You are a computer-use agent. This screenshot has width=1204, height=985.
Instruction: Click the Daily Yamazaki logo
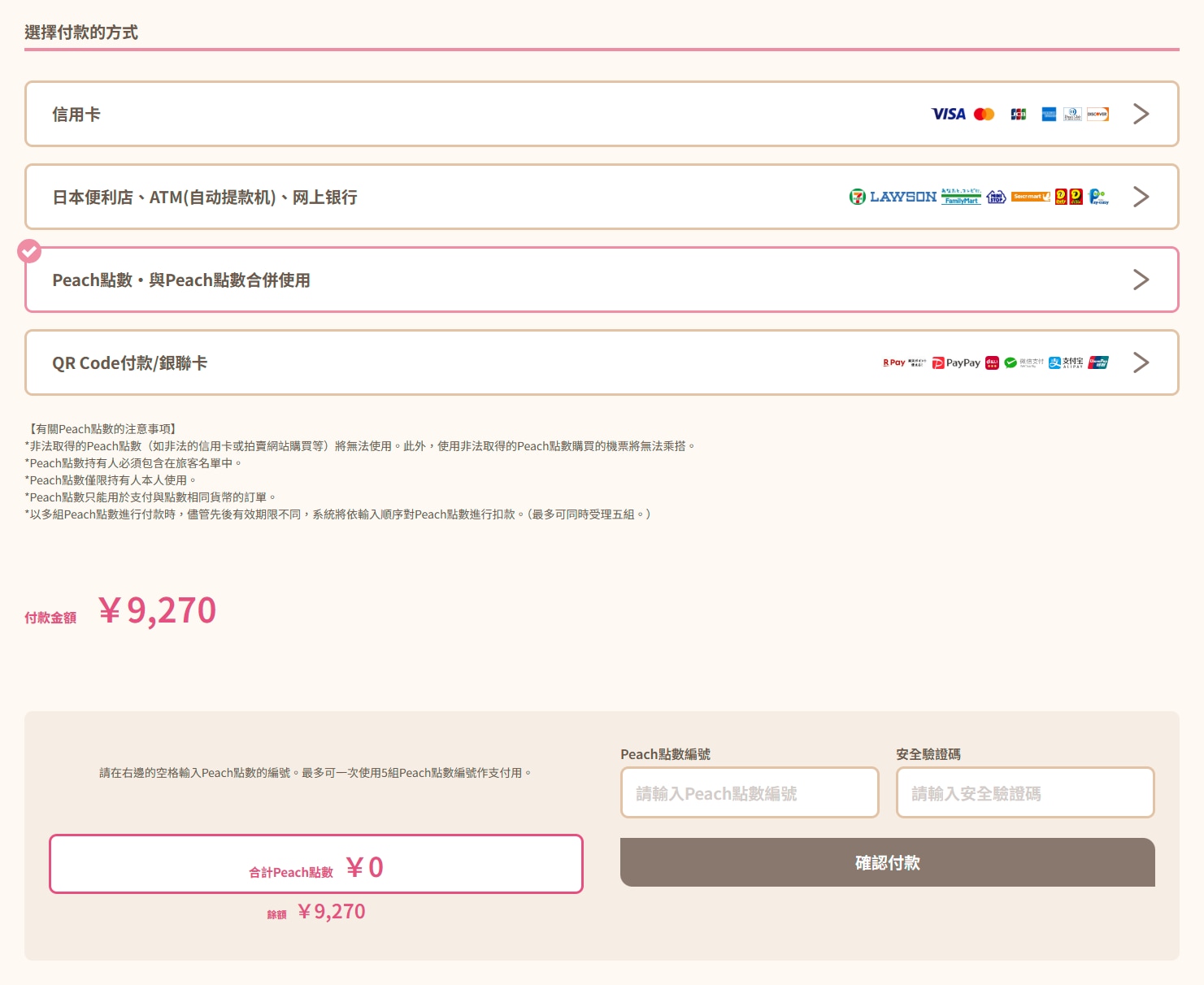click(1068, 197)
